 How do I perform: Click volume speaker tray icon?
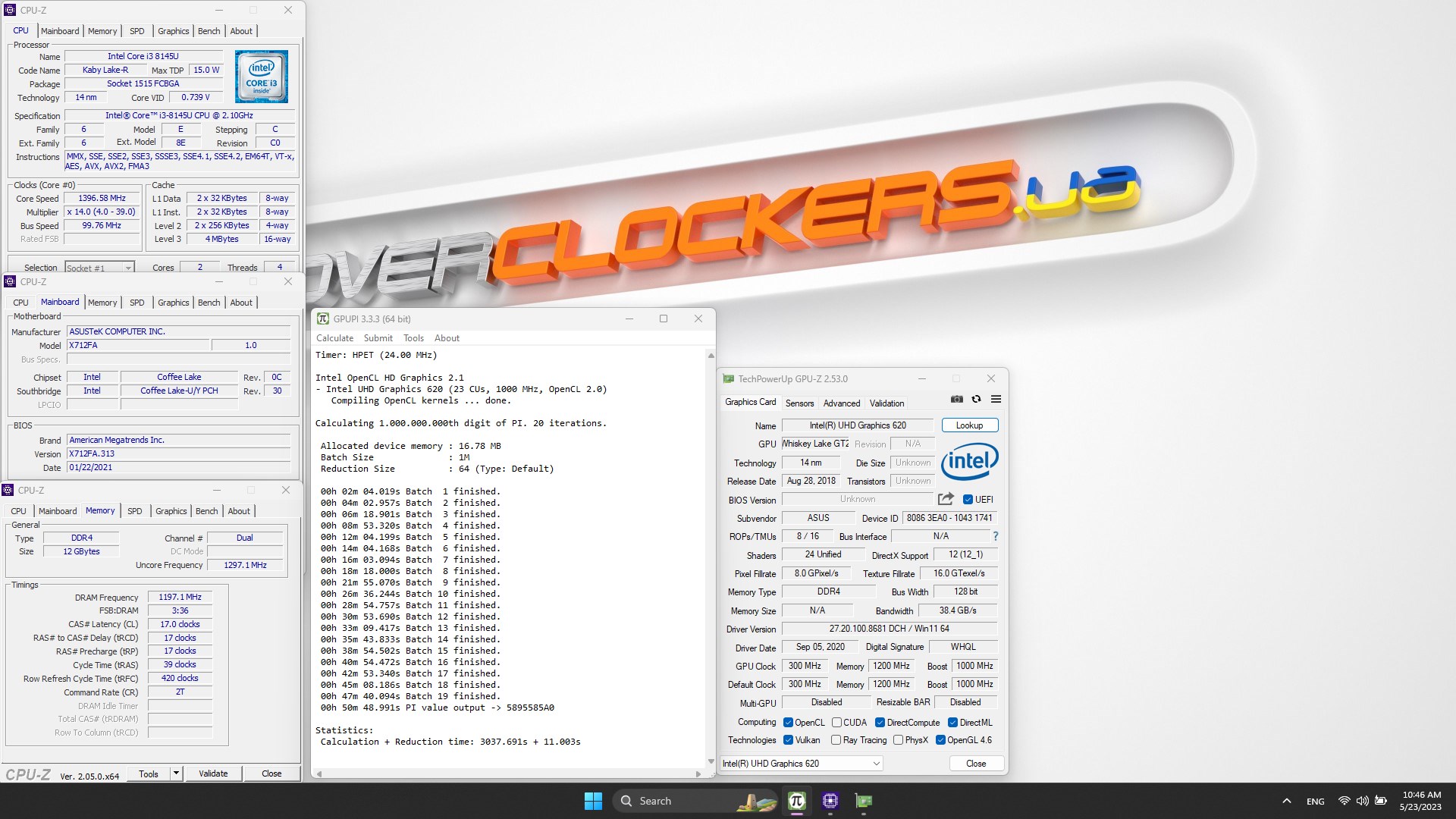1363,801
